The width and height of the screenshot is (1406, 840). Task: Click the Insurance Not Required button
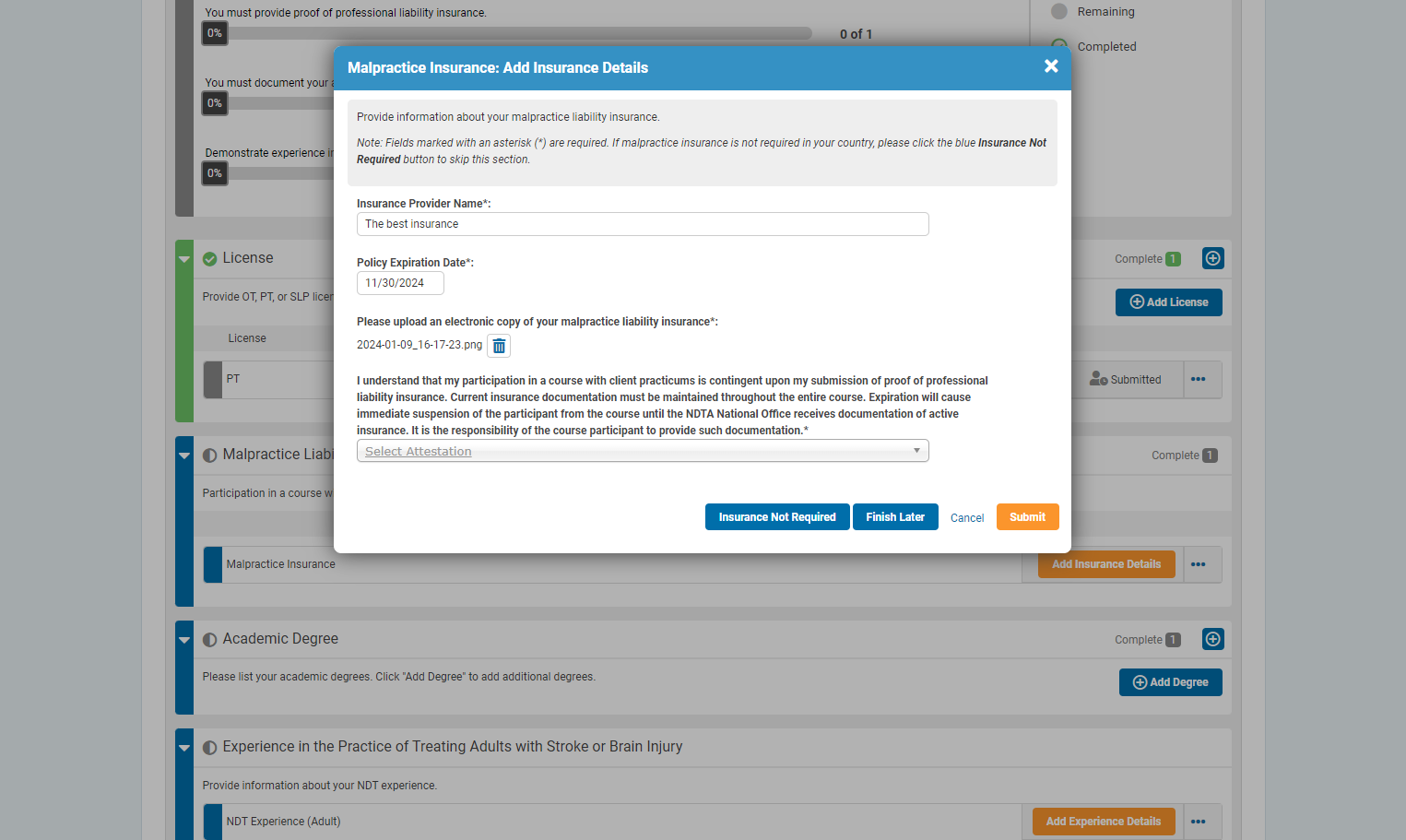coord(777,517)
